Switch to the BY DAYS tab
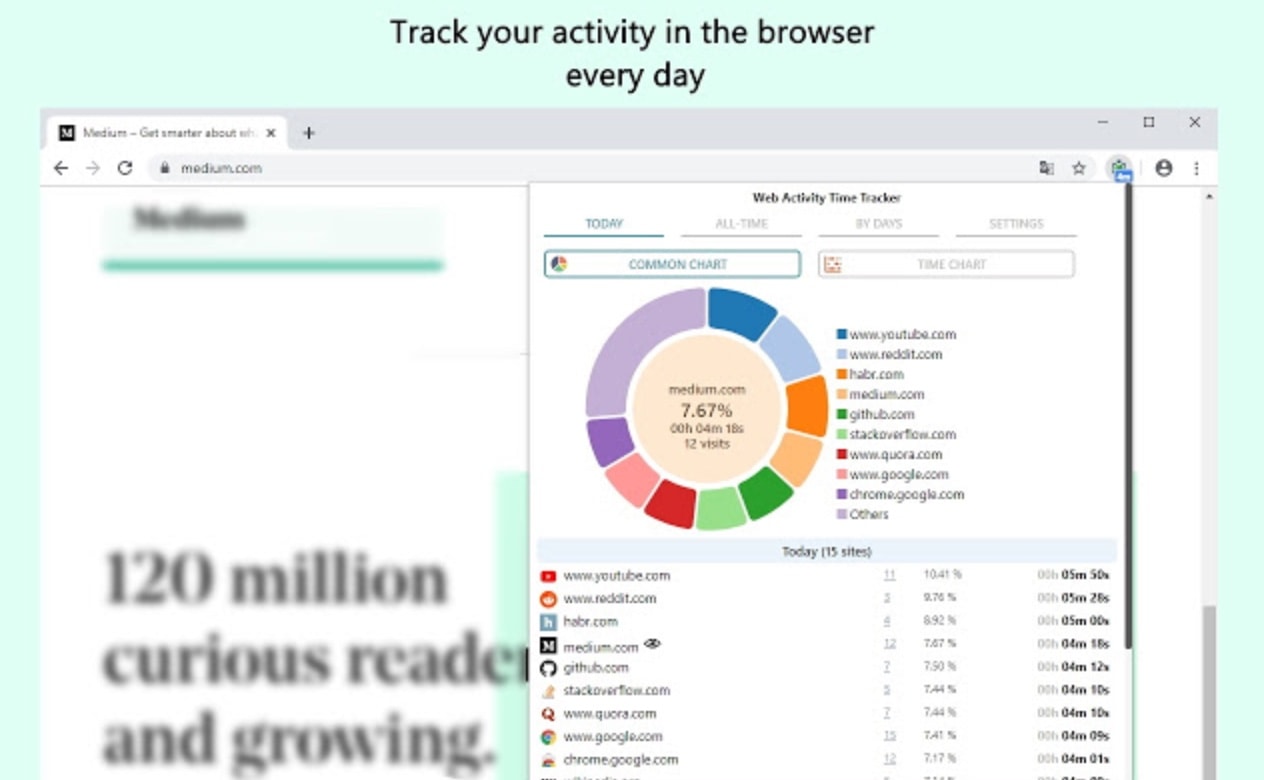 click(878, 224)
